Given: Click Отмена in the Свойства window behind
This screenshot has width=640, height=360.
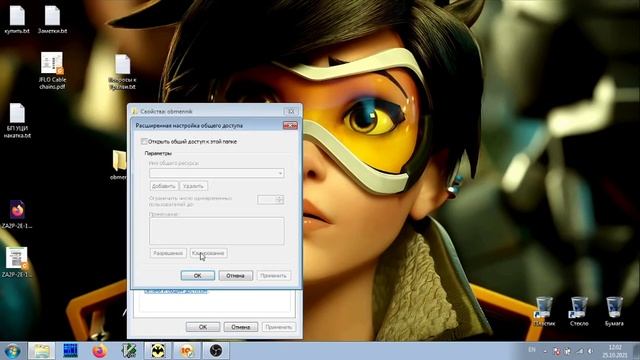Looking at the screenshot, I should (x=241, y=327).
